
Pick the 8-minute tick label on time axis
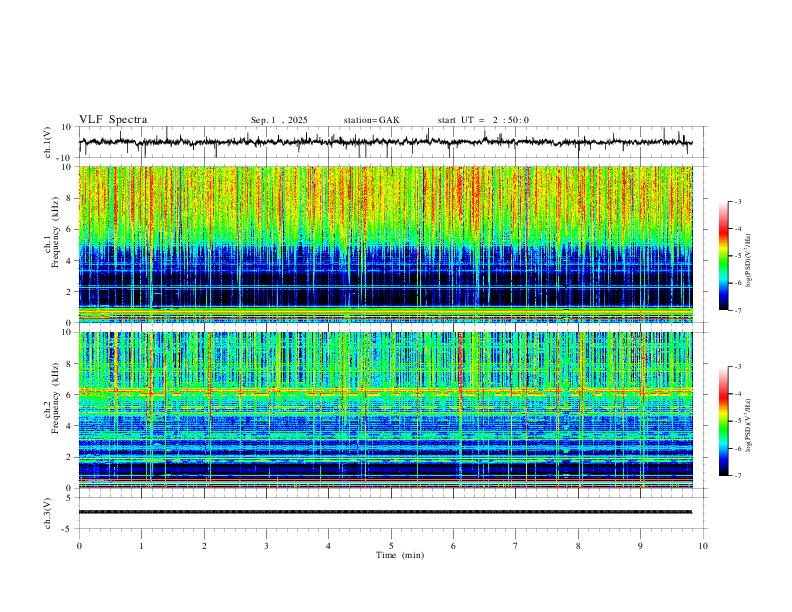(x=578, y=546)
